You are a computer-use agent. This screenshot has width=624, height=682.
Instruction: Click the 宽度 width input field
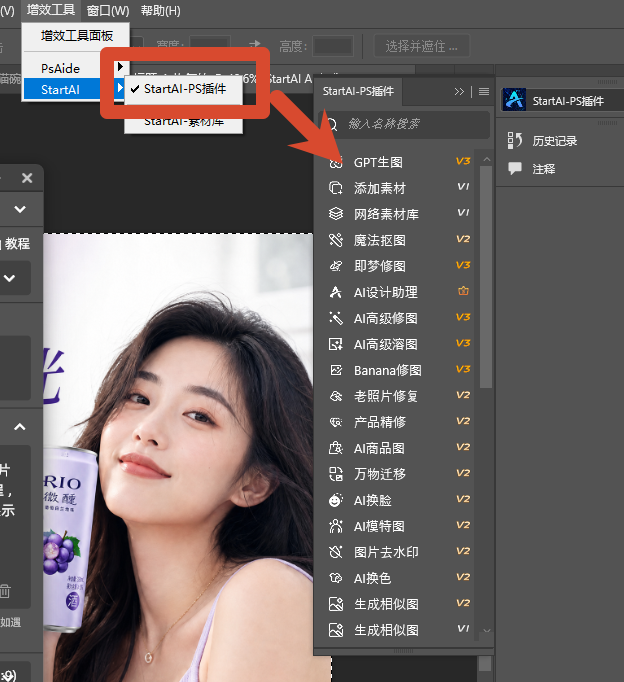point(210,45)
